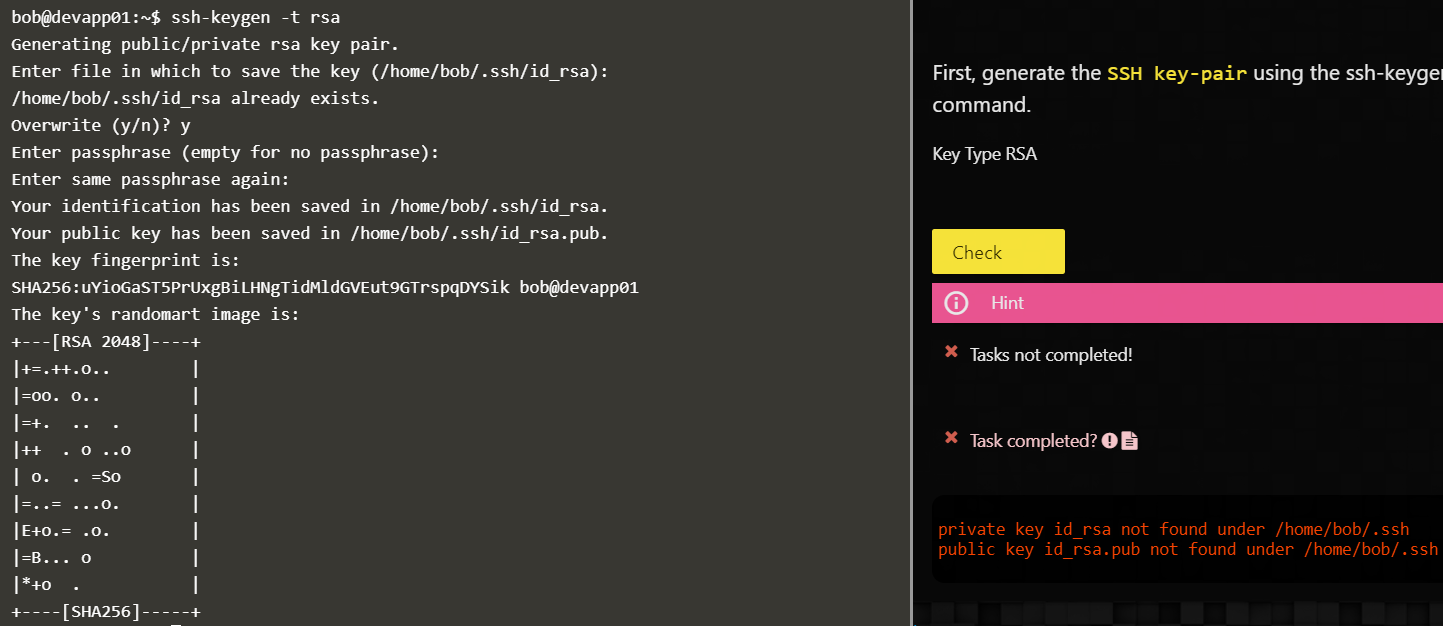Click the SHA256 key fingerprint line
The image size is (1443, 626).
click(x=325, y=288)
